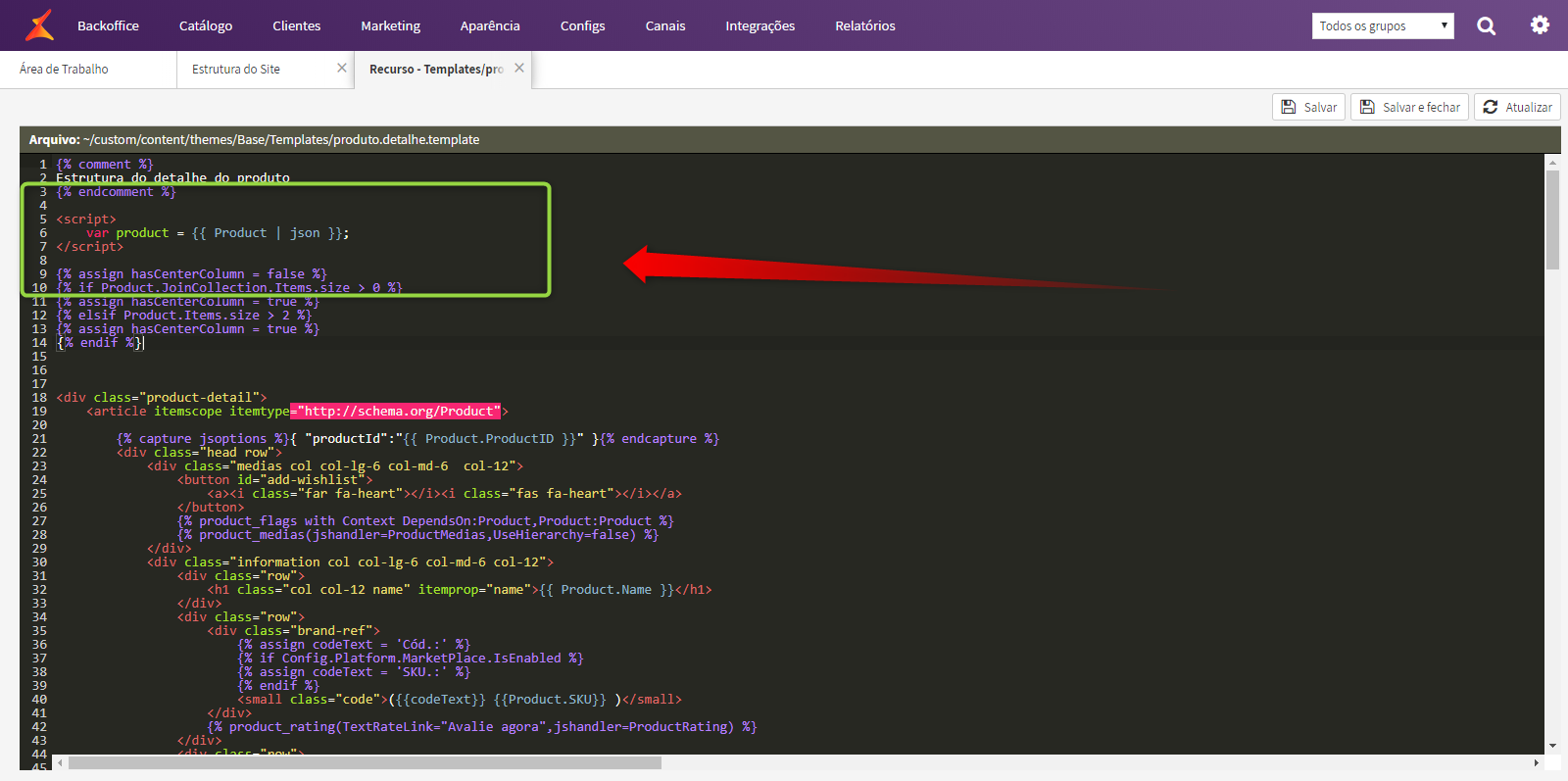This screenshot has height=781, width=1568.
Task: Open the settings gear icon
Action: coord(1540,25)
